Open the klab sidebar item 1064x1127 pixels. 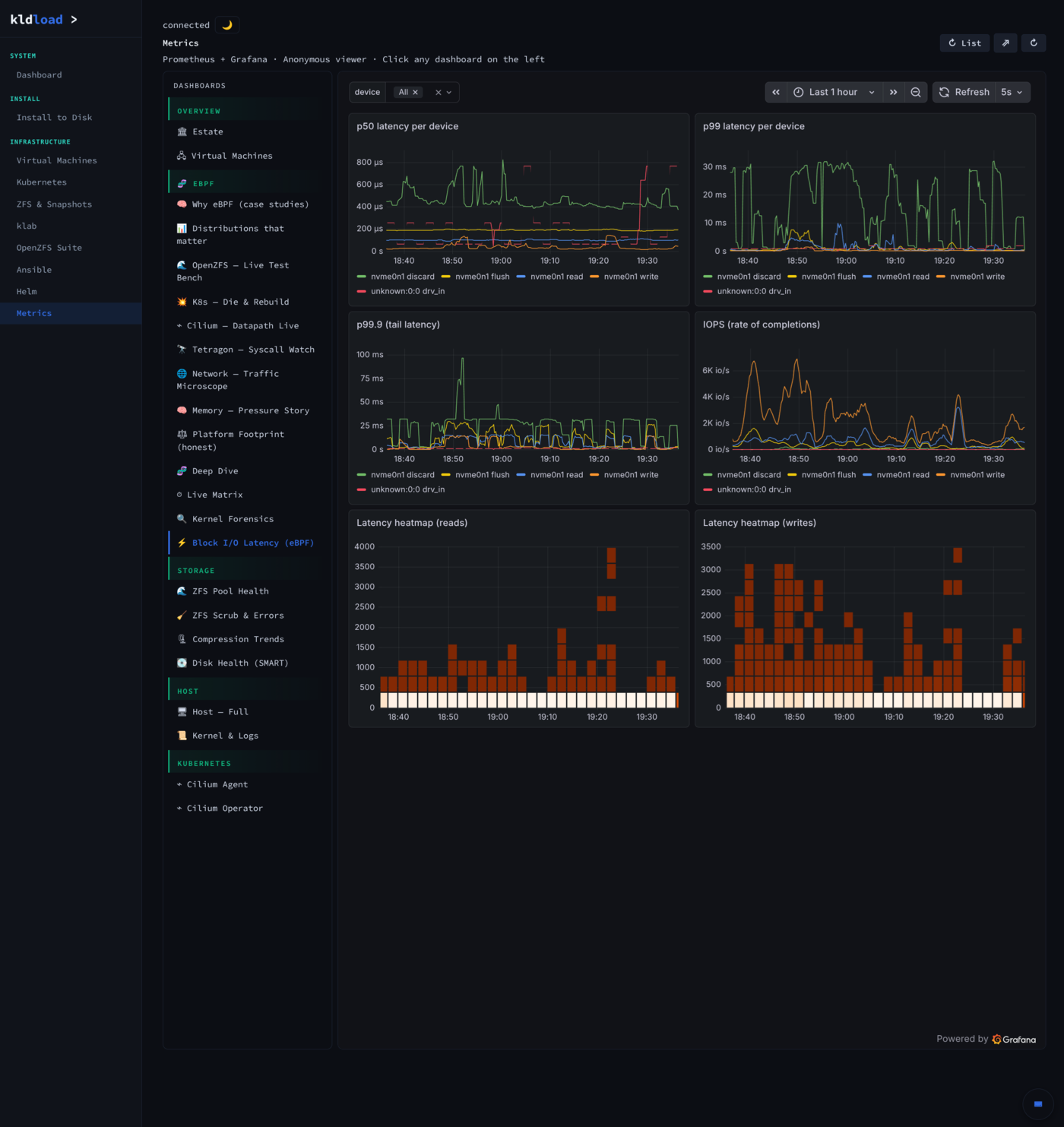pos(71,226)
